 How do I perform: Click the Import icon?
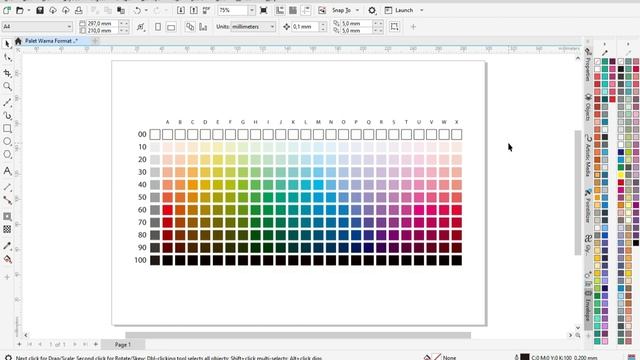pyautogui.click(x=181, y=10)
